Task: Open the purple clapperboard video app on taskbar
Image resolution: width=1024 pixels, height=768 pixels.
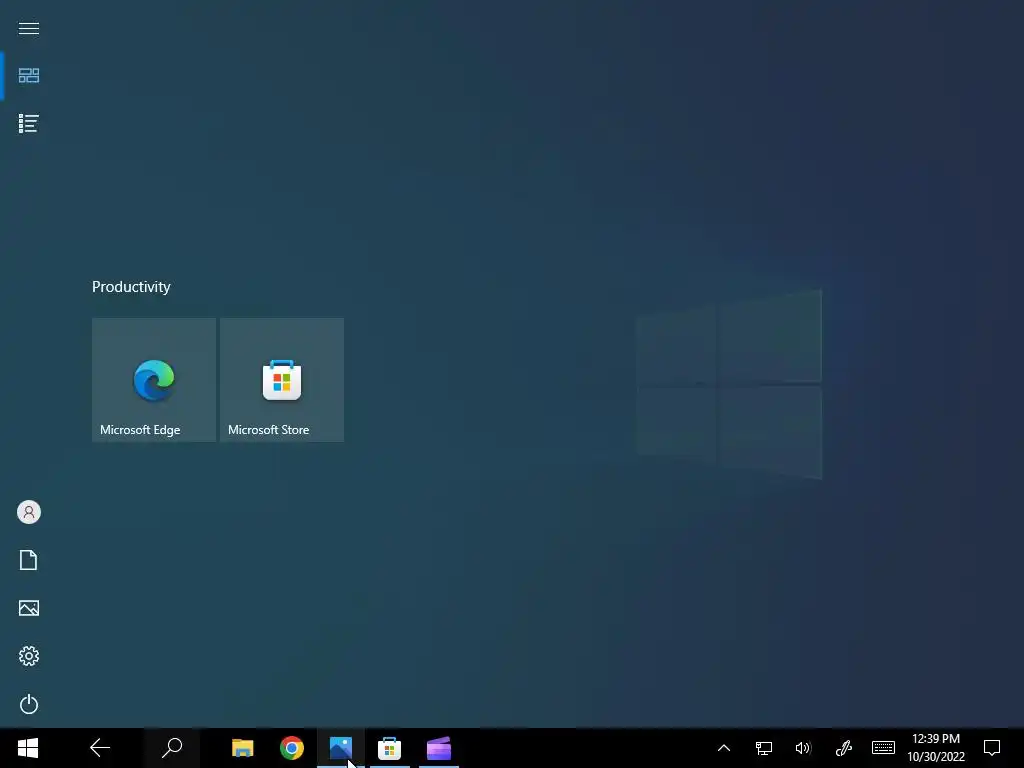Action: point(439,748)
